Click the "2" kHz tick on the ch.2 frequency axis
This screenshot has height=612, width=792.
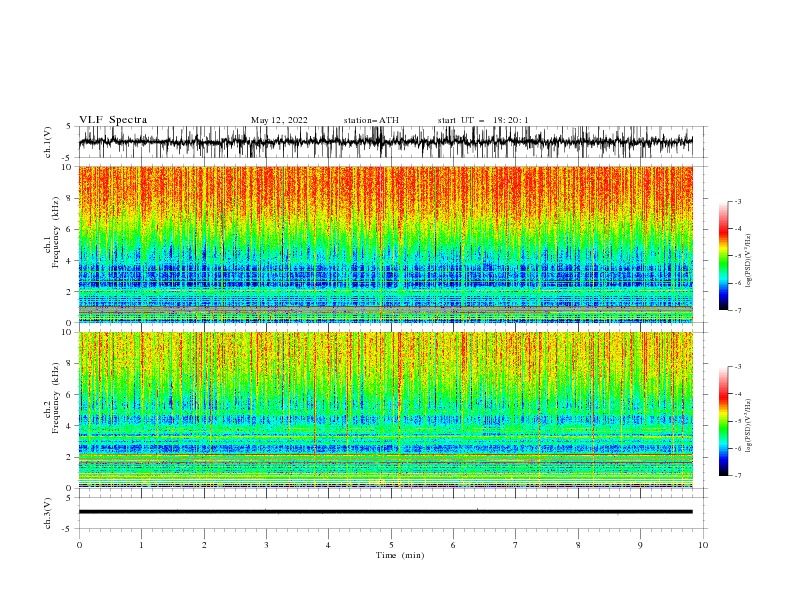pyautogui.click(x=70, y=457)
